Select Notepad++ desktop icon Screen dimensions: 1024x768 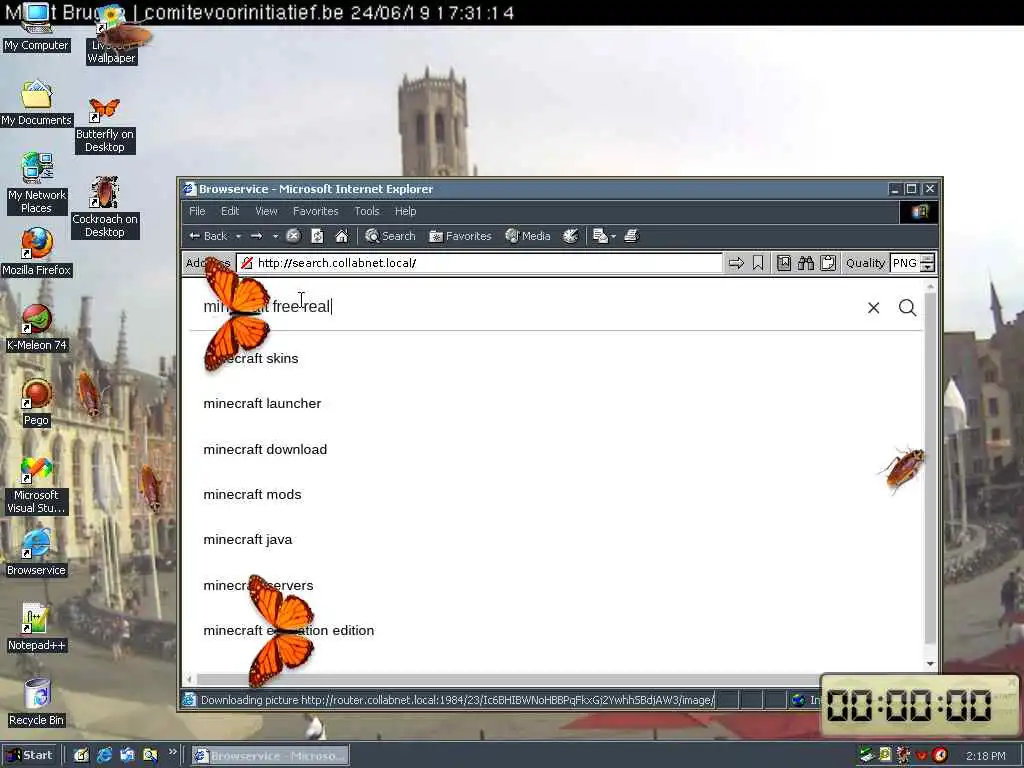(37, 628)
